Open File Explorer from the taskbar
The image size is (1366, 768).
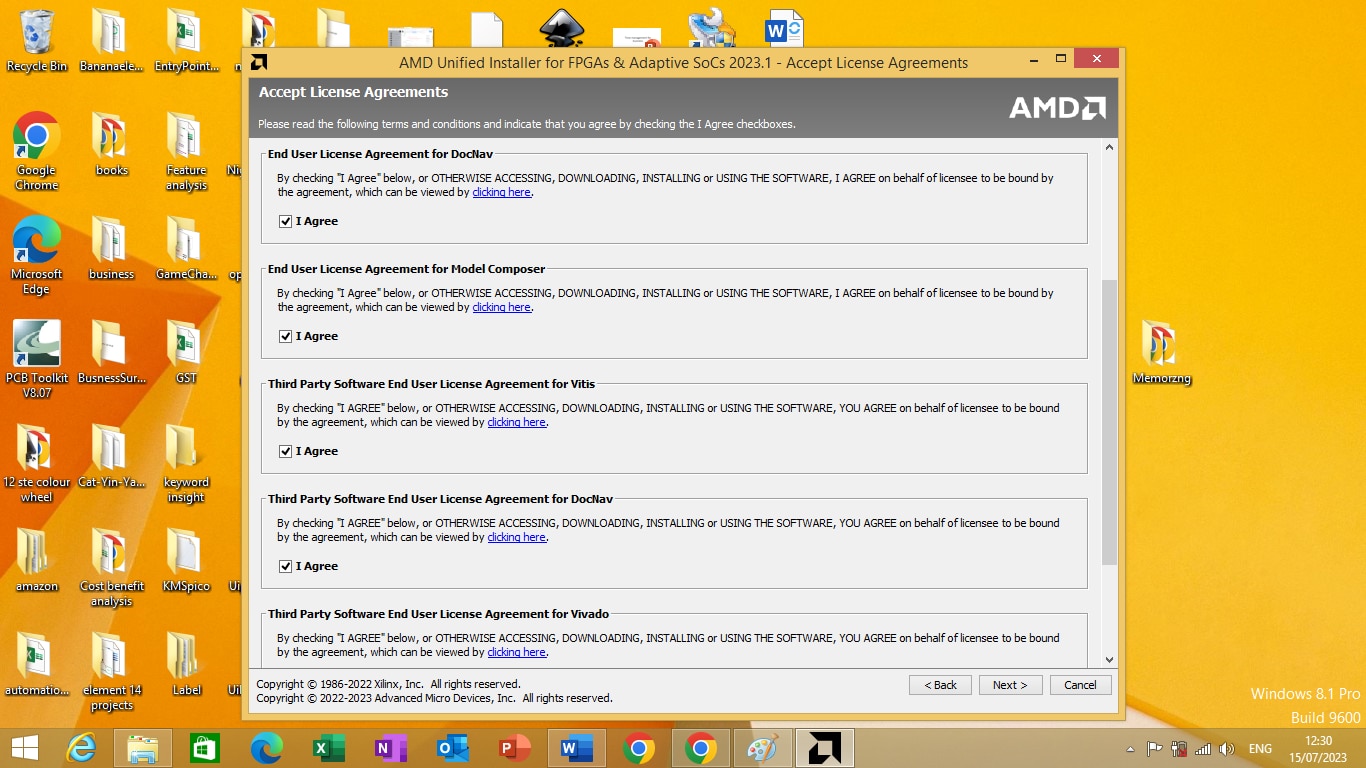pyautogui.click(x=143, y=748)
